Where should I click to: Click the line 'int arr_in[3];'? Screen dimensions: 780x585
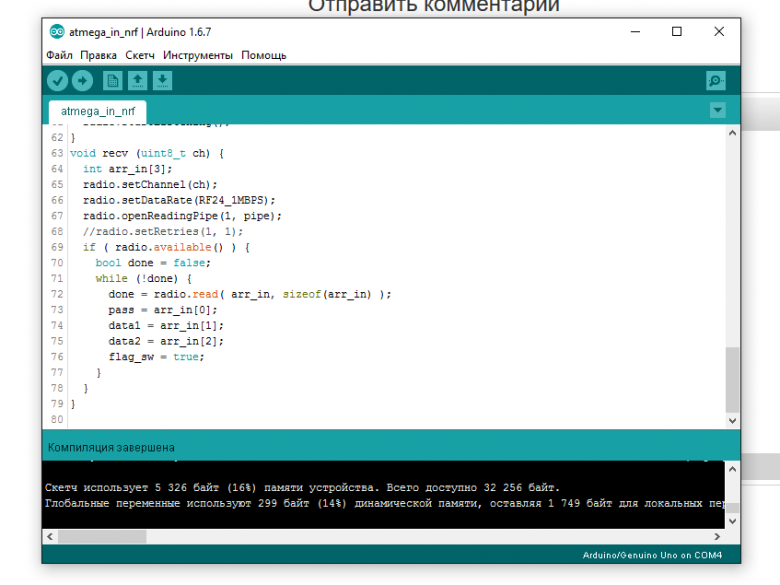(x=127, y=169)
